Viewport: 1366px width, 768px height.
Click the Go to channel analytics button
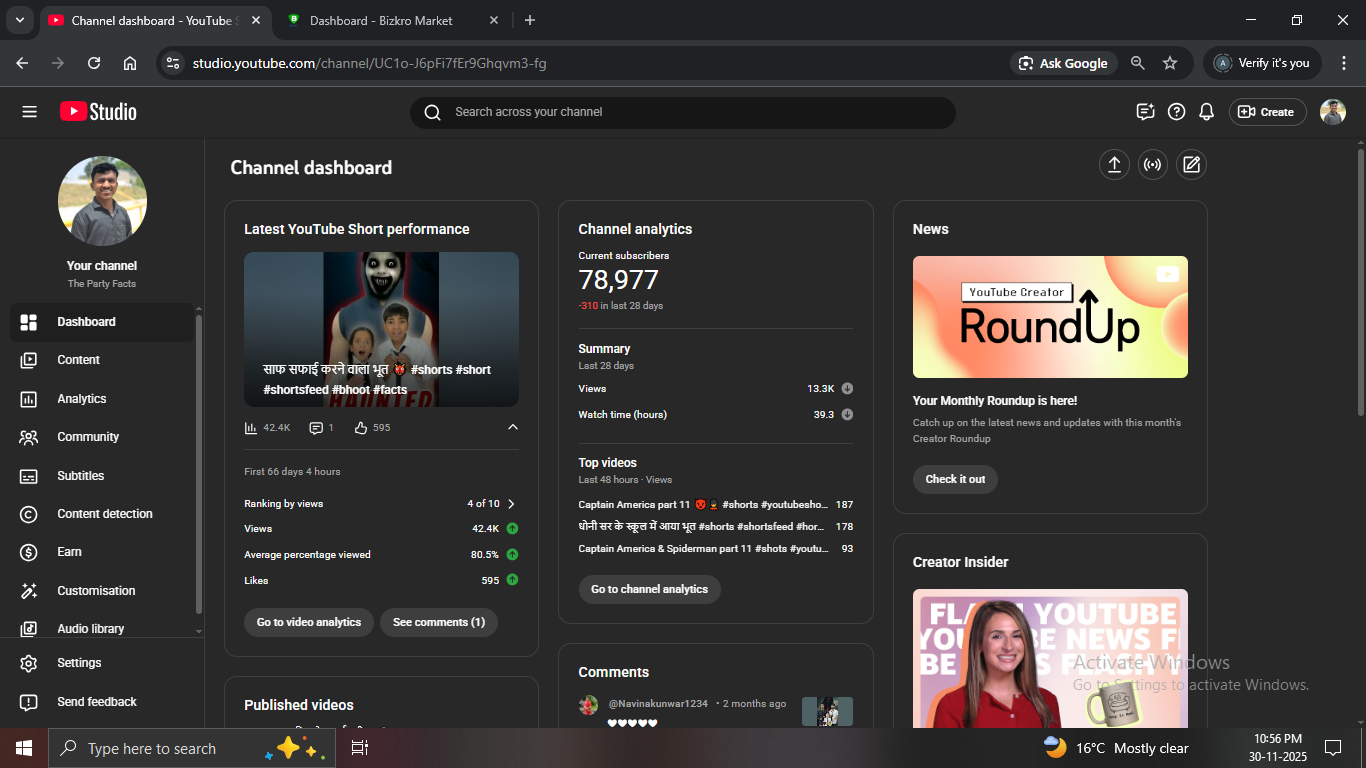pyautogui.click(x=649, y=589)
